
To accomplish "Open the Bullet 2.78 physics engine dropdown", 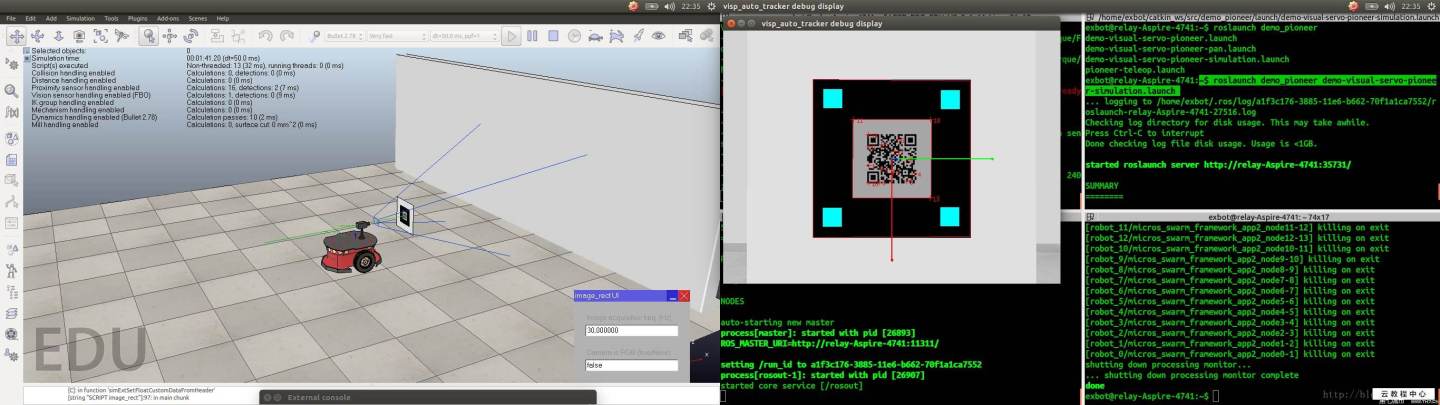I will coord(344,36).
